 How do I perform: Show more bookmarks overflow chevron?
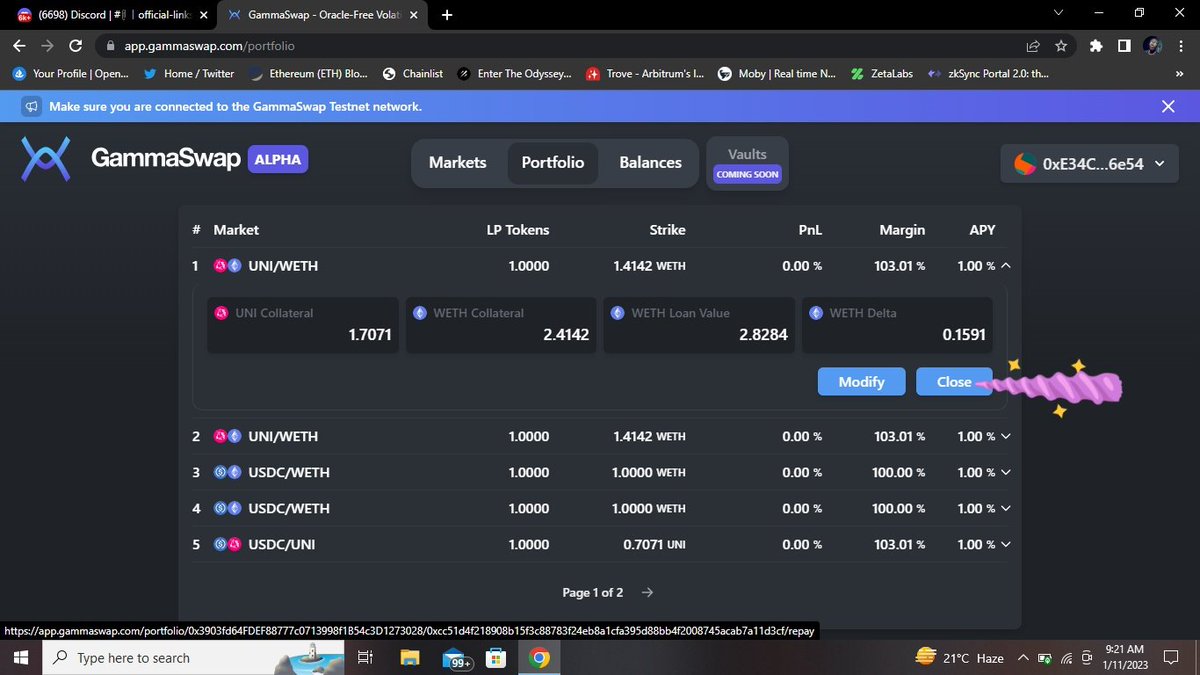(1181, 73)
